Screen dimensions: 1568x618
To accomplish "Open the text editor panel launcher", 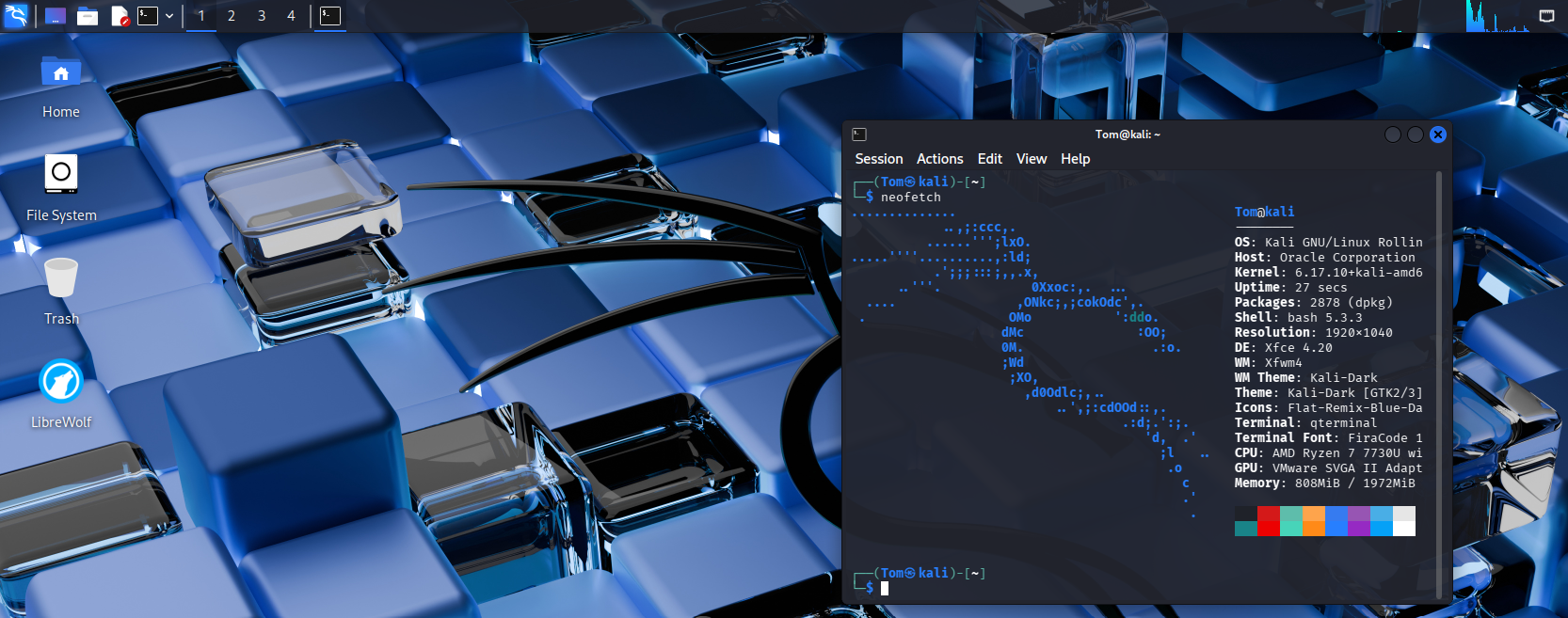I will tap(120, 16).
